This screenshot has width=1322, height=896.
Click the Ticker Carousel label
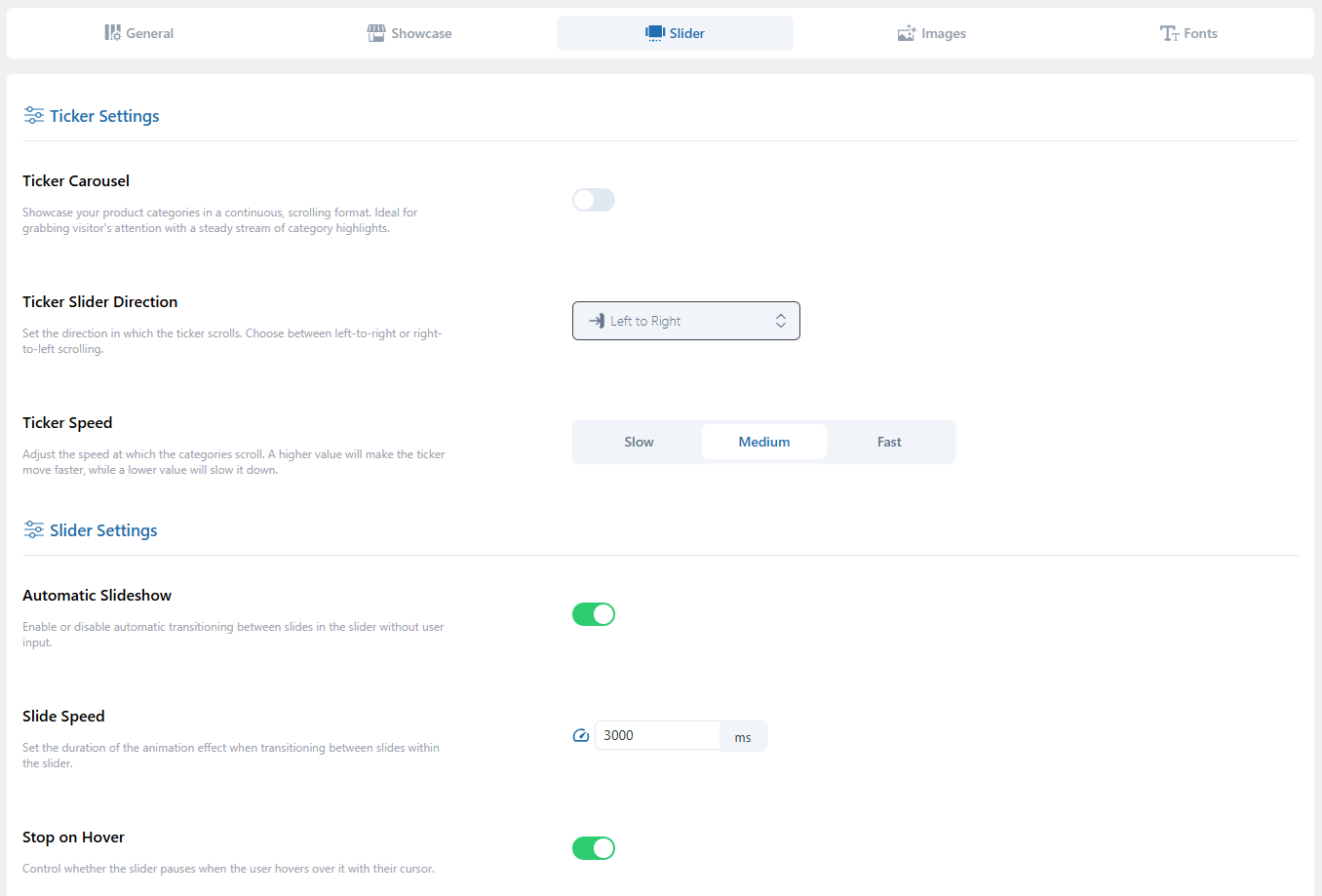[x=76, y=181]
